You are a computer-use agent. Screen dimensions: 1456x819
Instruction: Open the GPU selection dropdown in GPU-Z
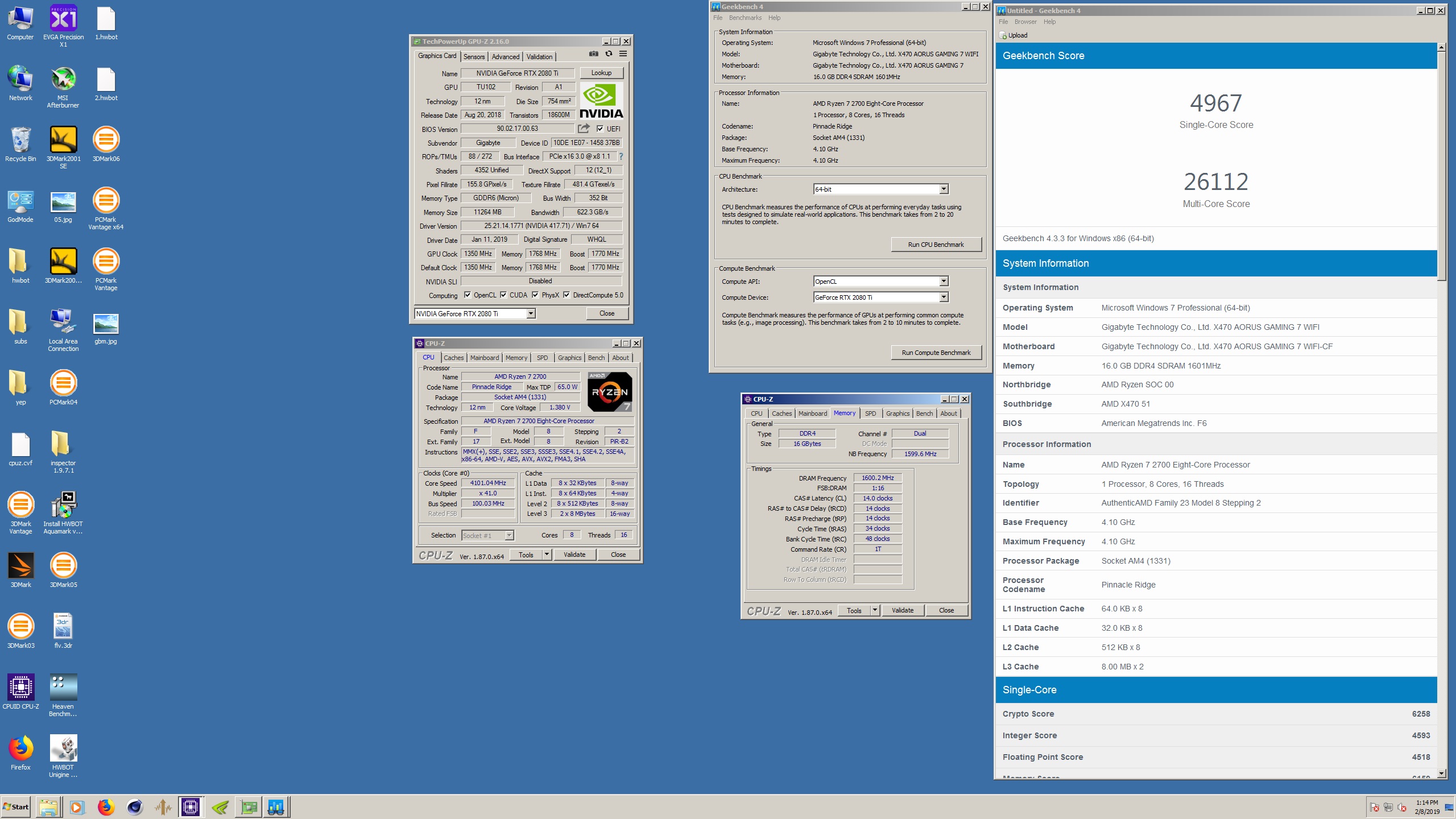point(475,313)
